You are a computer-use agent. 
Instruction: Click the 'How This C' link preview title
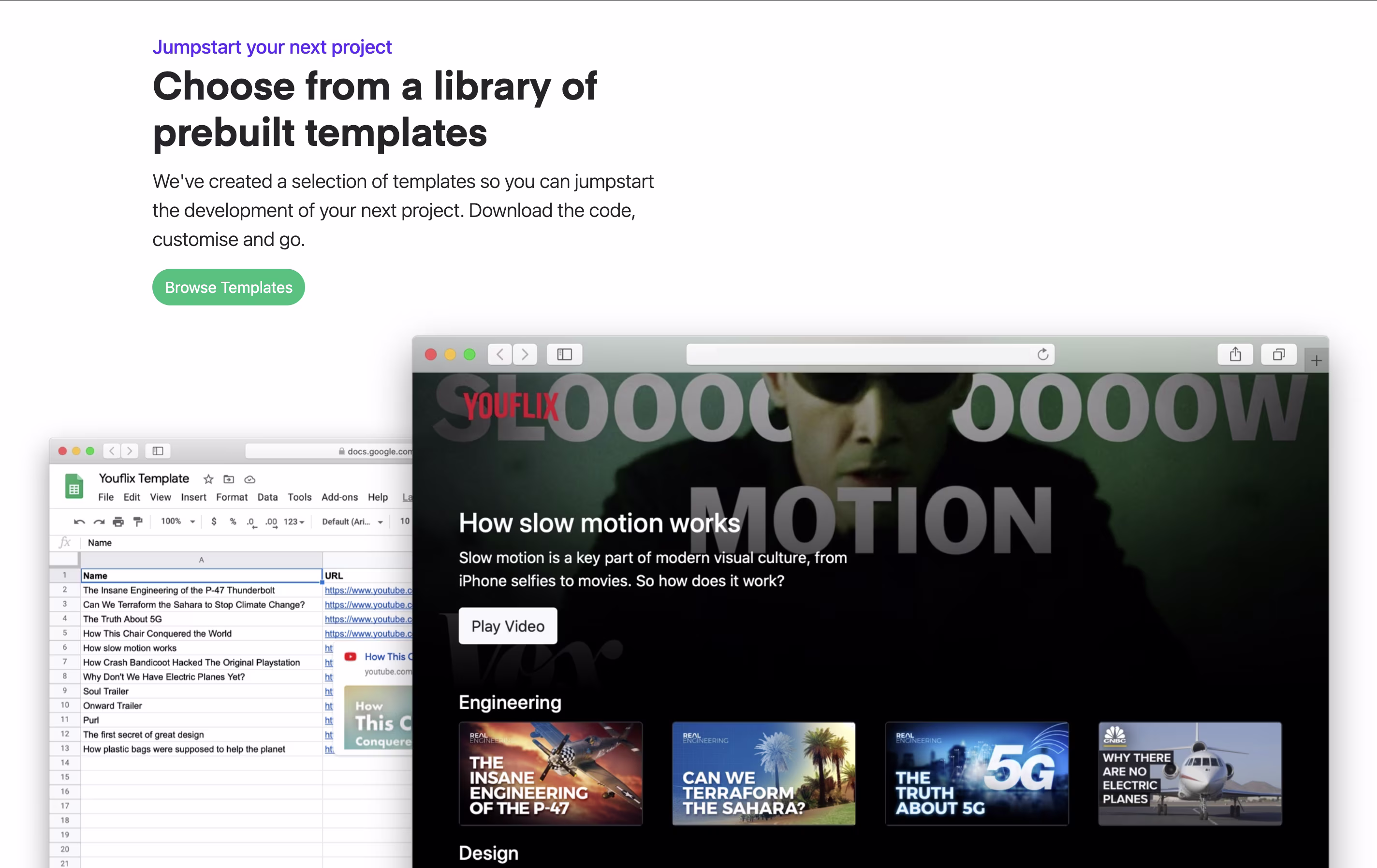point(388,657)
